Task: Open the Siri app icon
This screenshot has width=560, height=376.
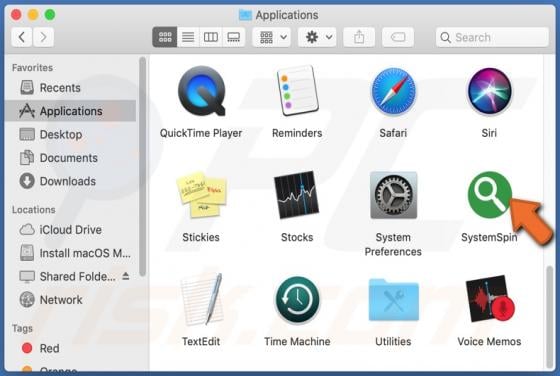Action: click(x=489, y=91)
